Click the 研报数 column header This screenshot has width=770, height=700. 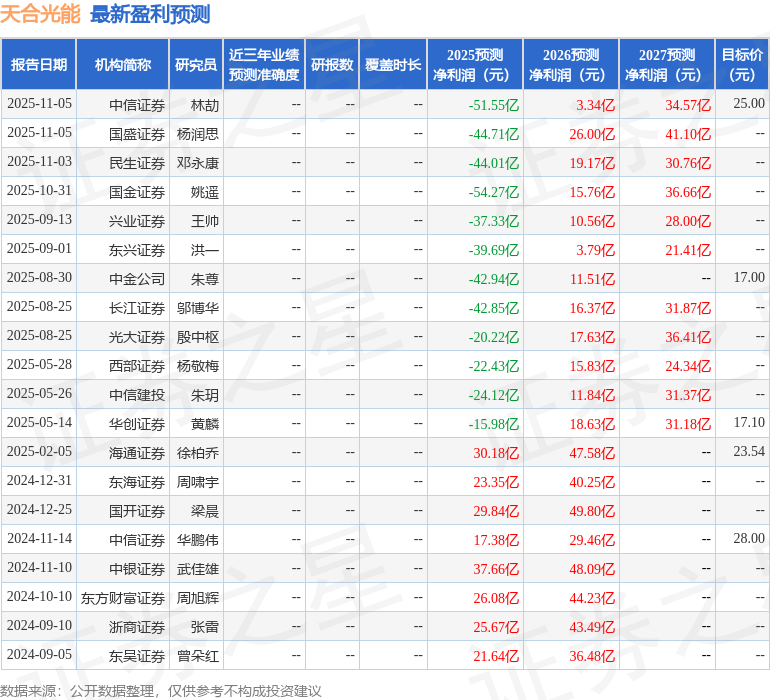(x=332, y=65)
